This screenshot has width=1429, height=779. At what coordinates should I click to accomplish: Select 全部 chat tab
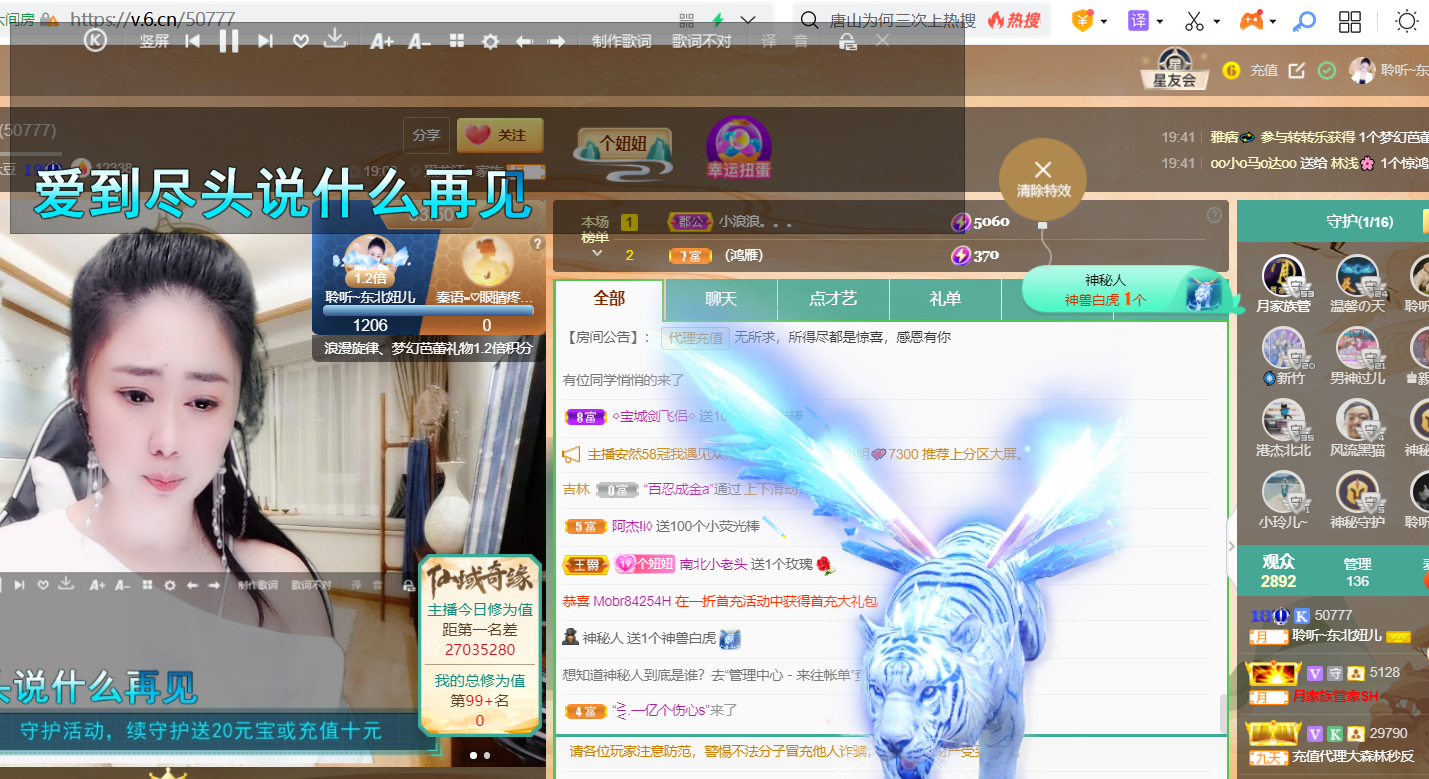tap(609, 299)
